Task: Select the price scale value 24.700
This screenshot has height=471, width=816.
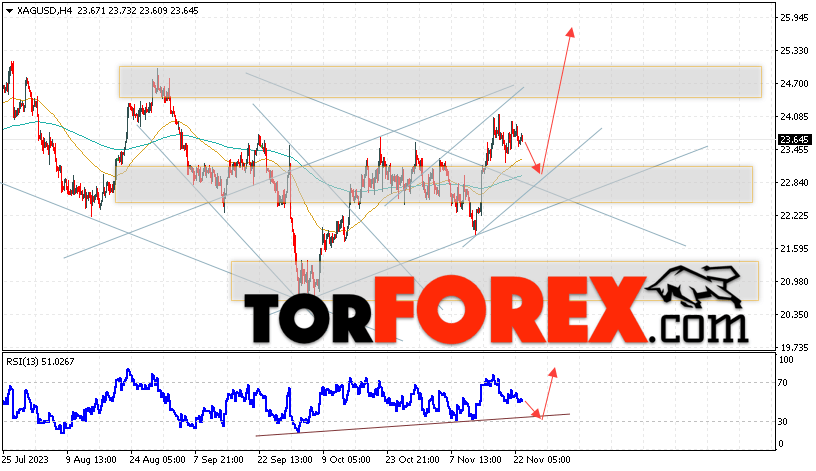Action: [x=794, y=83]
